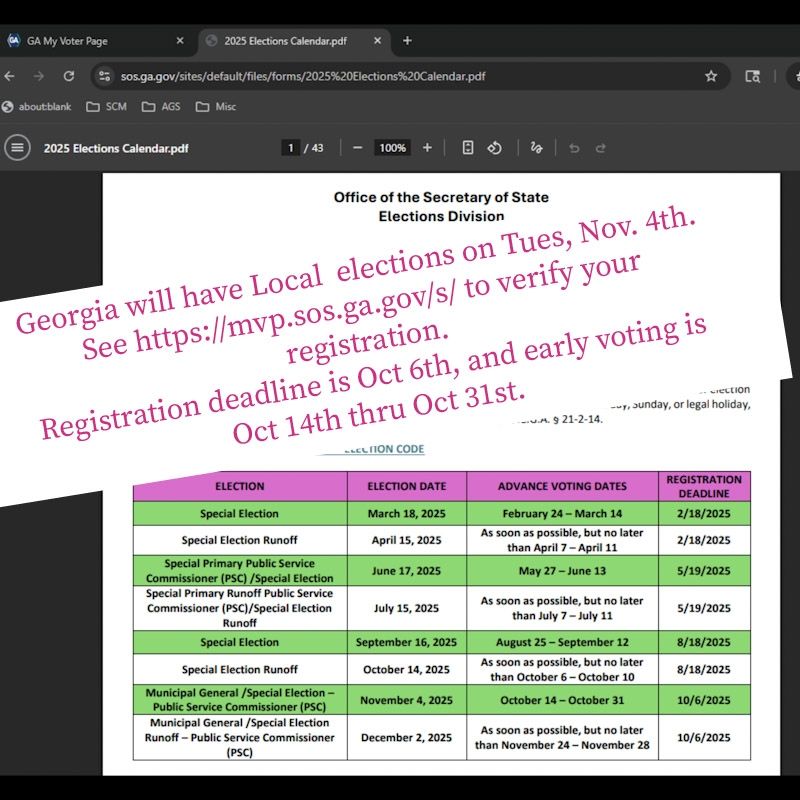The width and height of the screenshot is (800, 800).
Task: Open the SCM bookmarks folder
Action: (x=106, y=107)
